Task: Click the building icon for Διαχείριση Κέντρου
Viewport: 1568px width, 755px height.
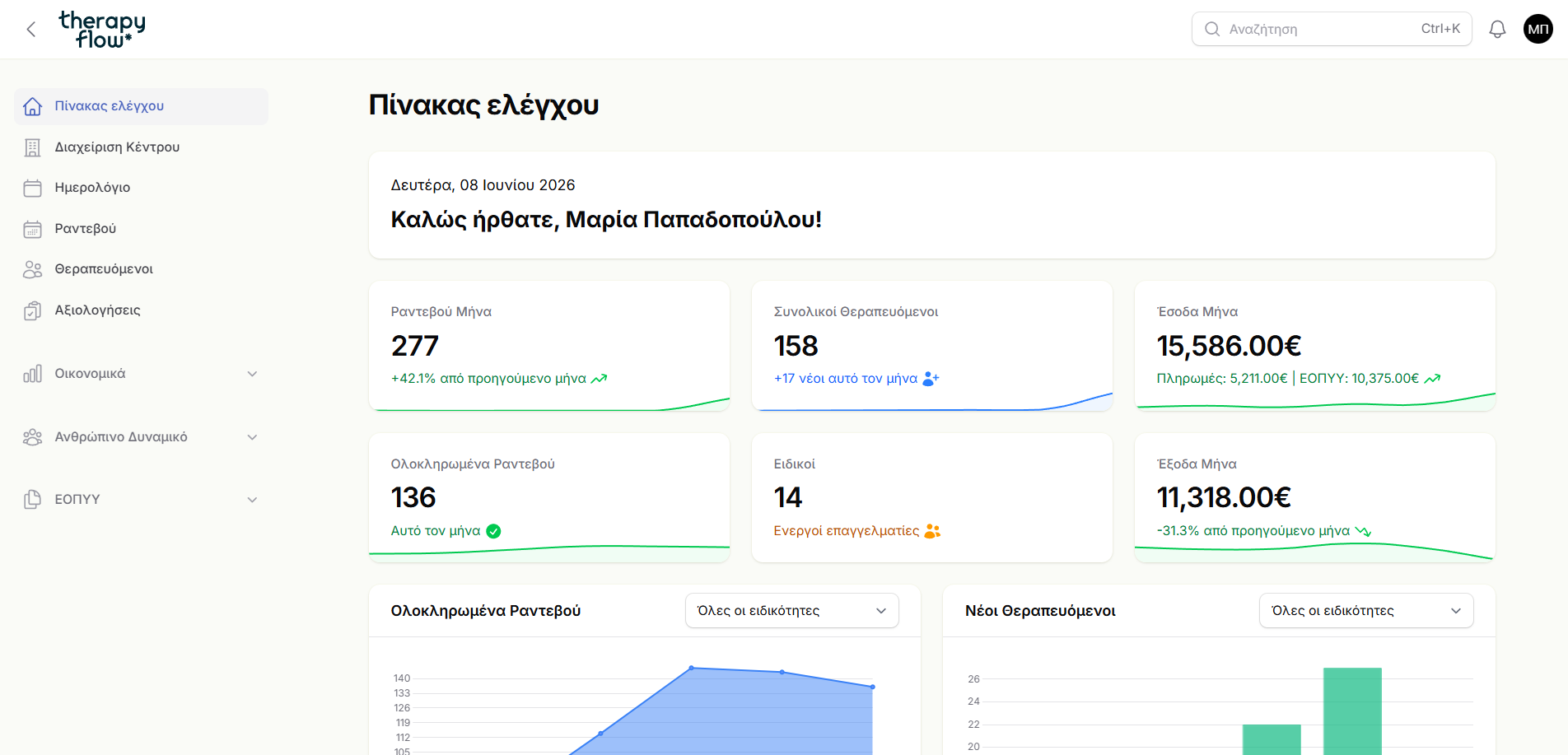Action: [33, 147]
